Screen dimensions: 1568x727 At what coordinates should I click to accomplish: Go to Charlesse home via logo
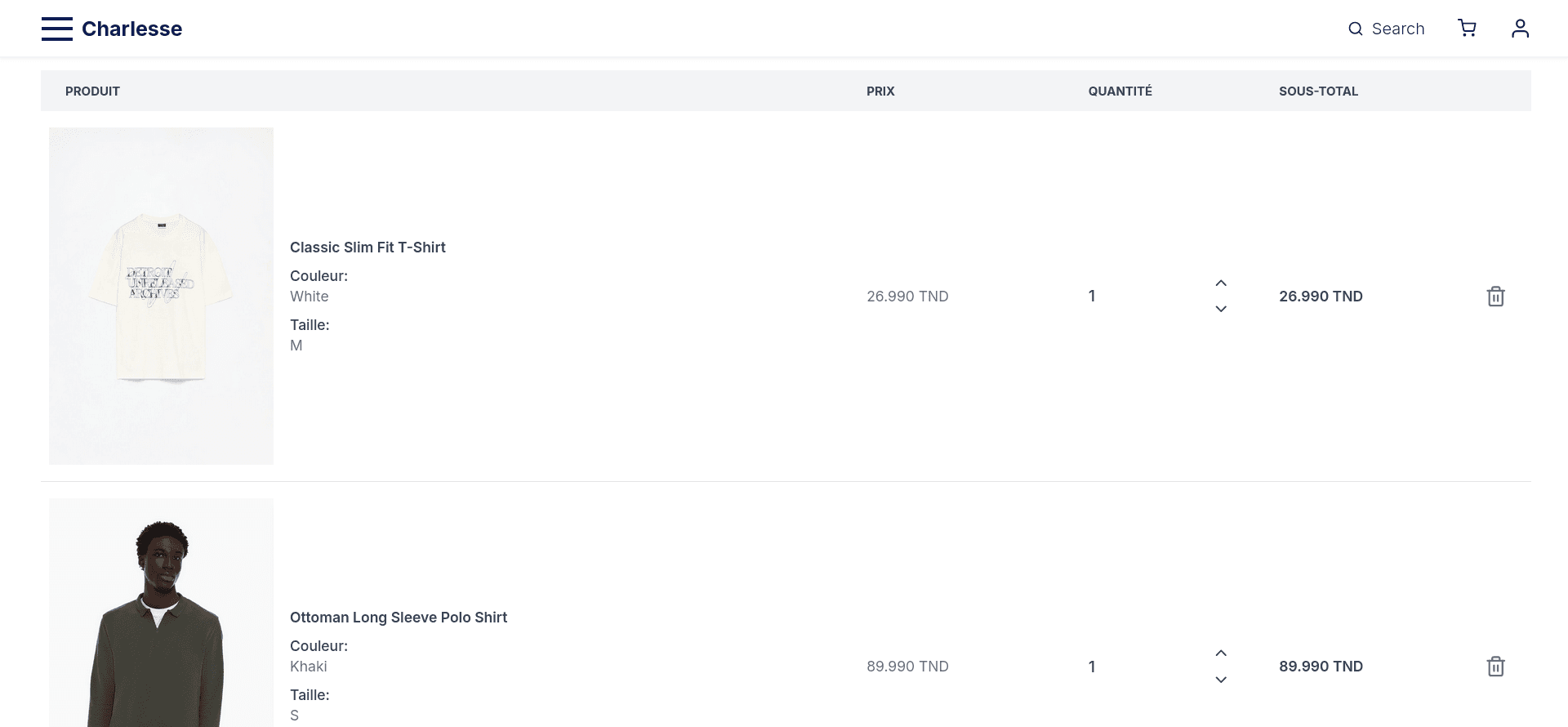click(x=131, y=29)
